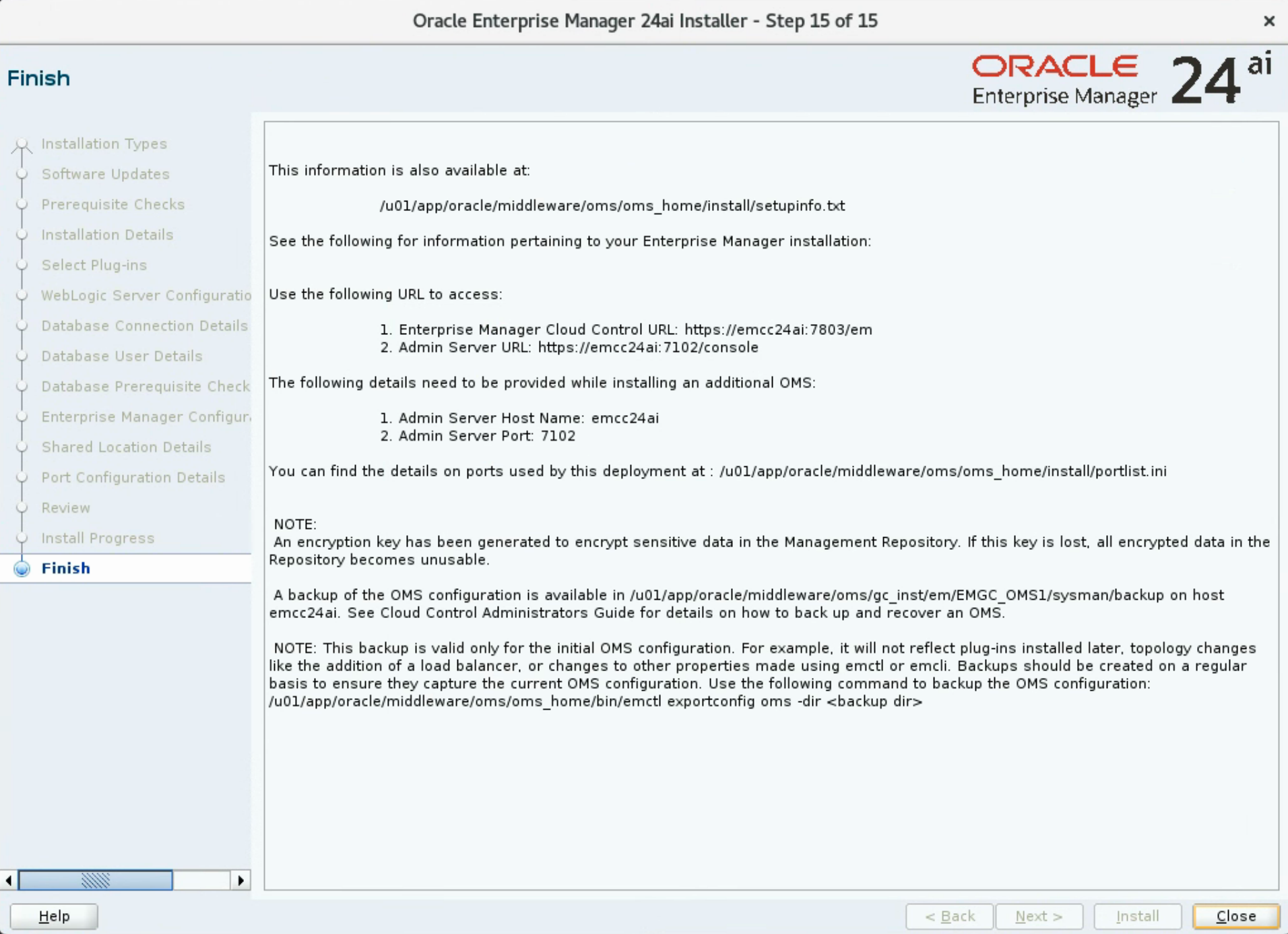Click the Admin Server URL https://emcc24ai:7102/console
The height and width of the screenshot is (934, 1288).
coord(648,347)
